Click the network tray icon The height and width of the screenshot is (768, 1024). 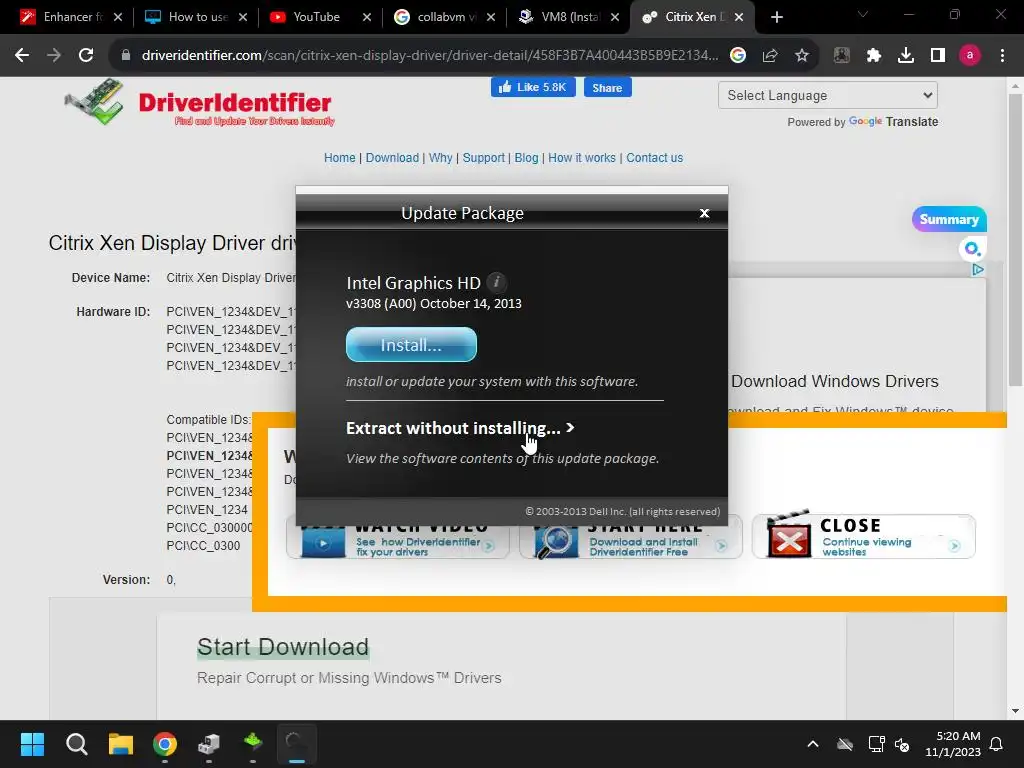pos(876,744)
